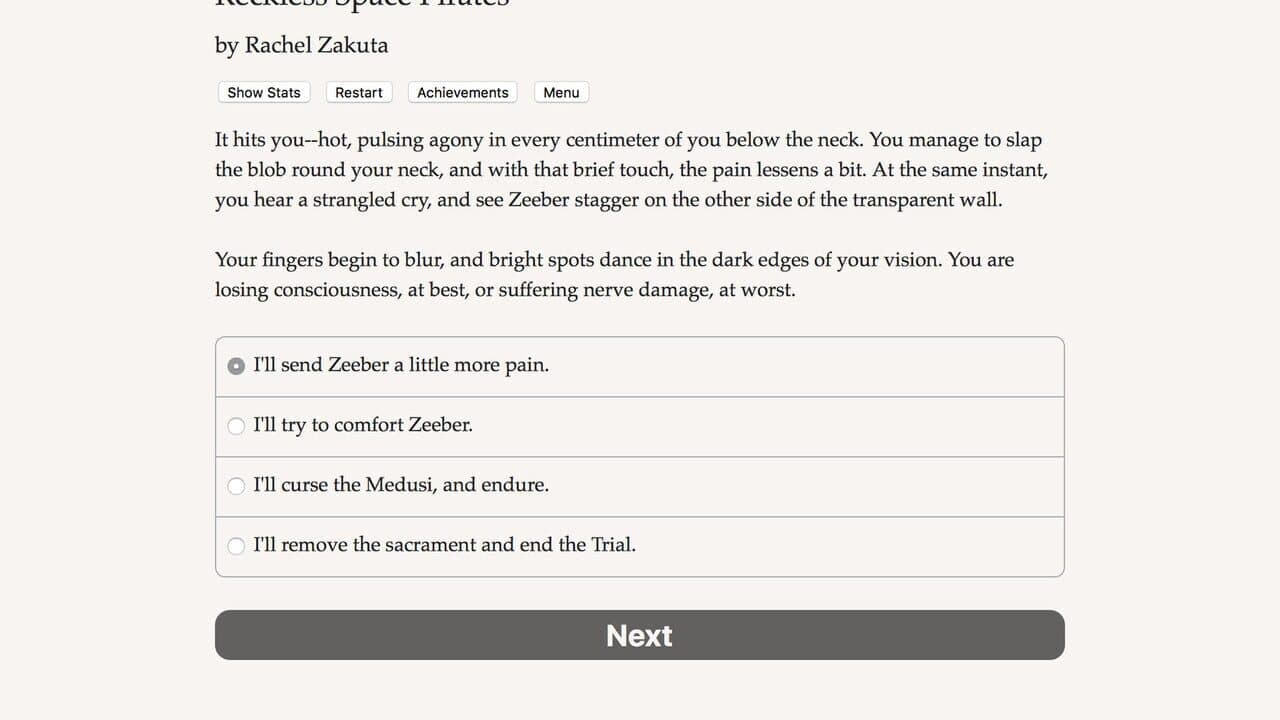Restart the game
Screen dimensions: 1280x720
(x=359, y=92)
